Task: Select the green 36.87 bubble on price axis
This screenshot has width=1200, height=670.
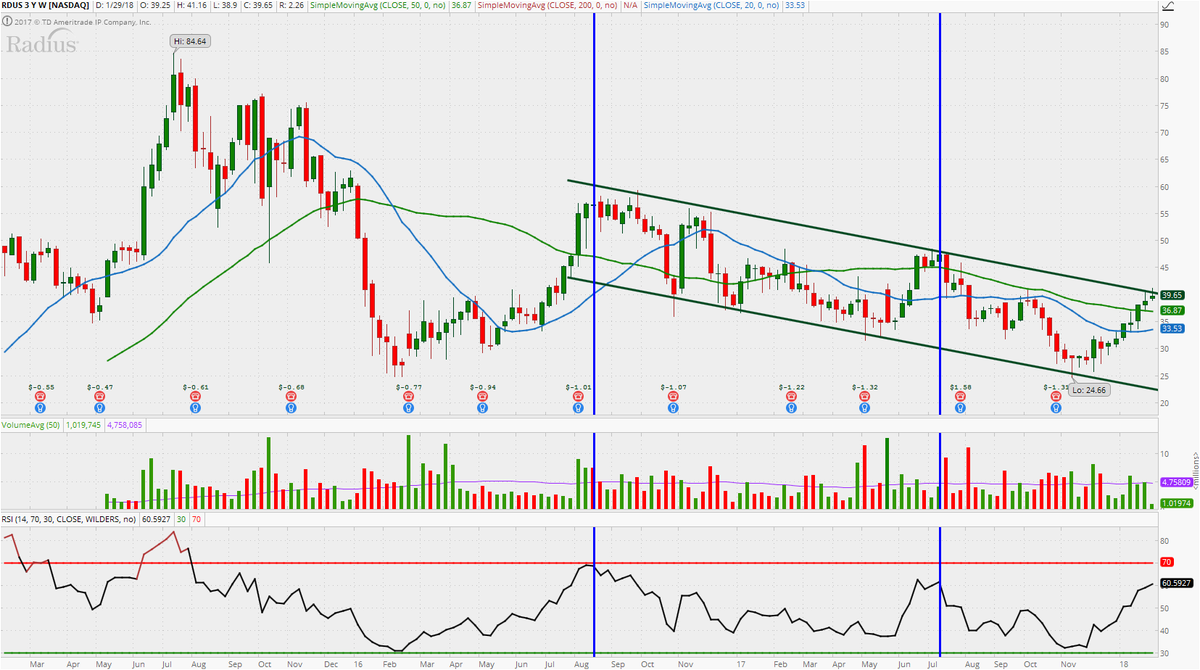Action: pyautogui.click(x=1174, y=311)
